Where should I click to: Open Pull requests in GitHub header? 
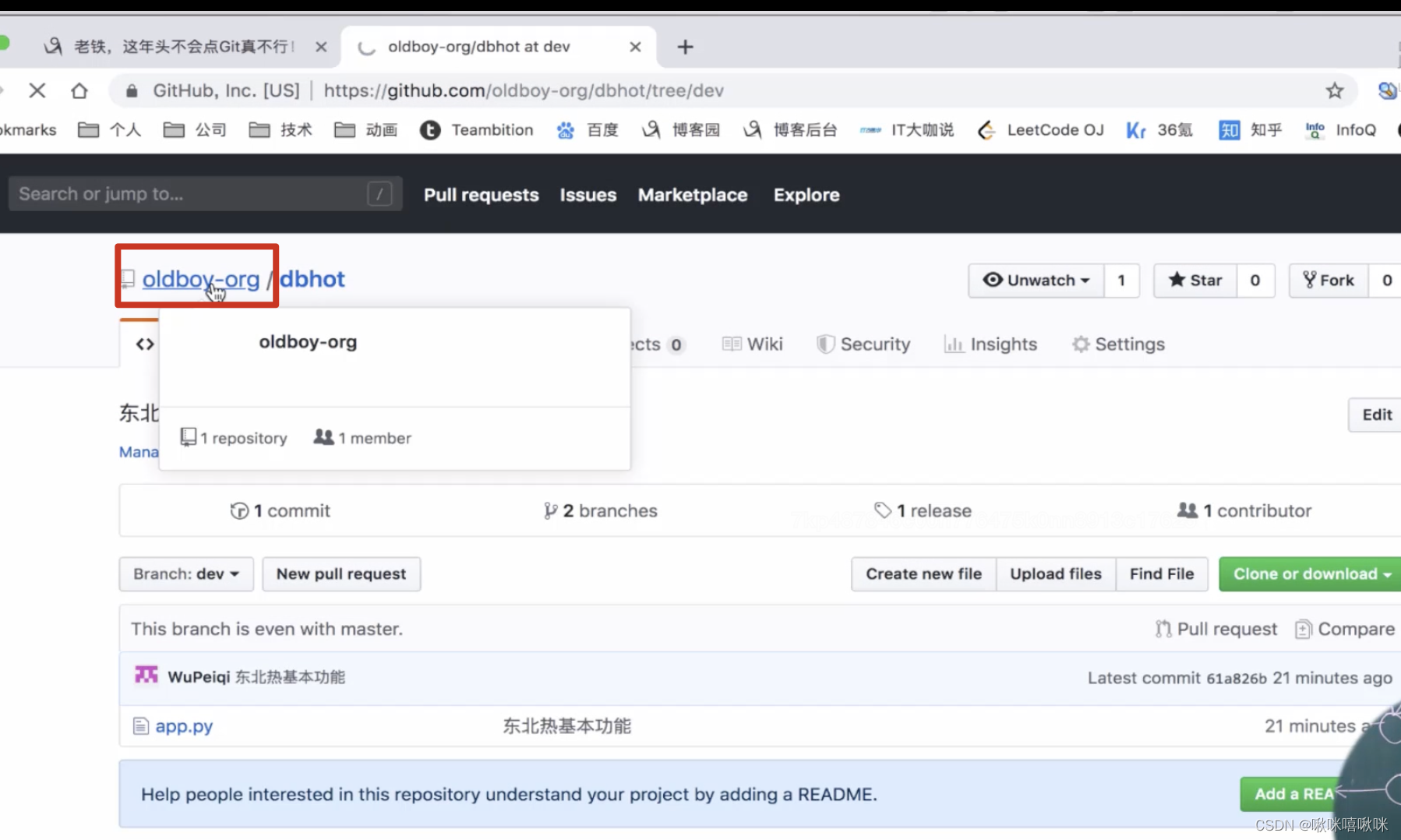(x=481, y=195)
